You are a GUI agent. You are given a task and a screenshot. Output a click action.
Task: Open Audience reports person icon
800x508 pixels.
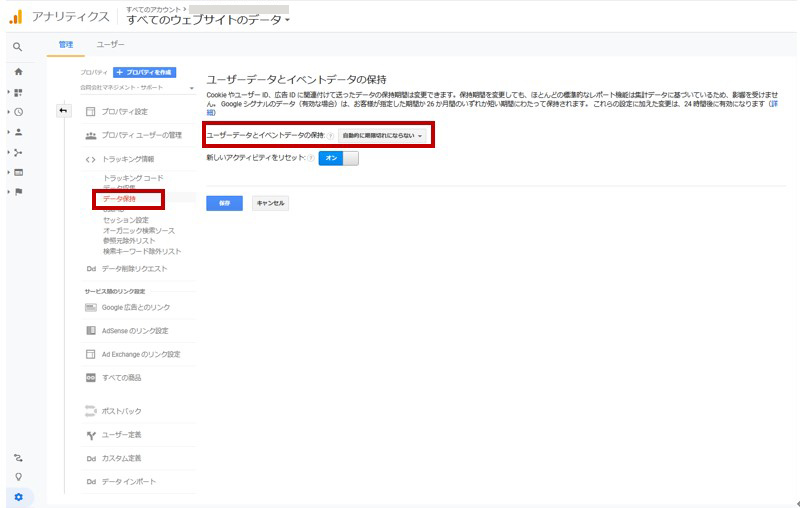click(18, 132)
